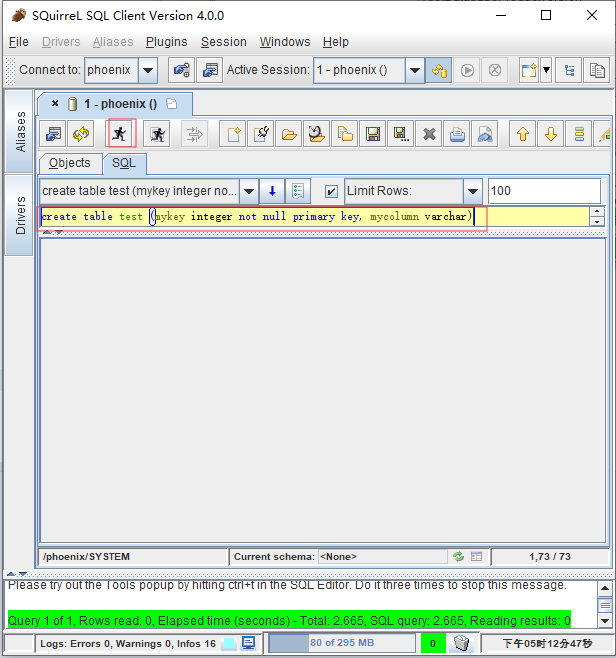Click the garbage collection trash icon
The width and height of the screenshot is (616, 658).
[x=461, y=643]
